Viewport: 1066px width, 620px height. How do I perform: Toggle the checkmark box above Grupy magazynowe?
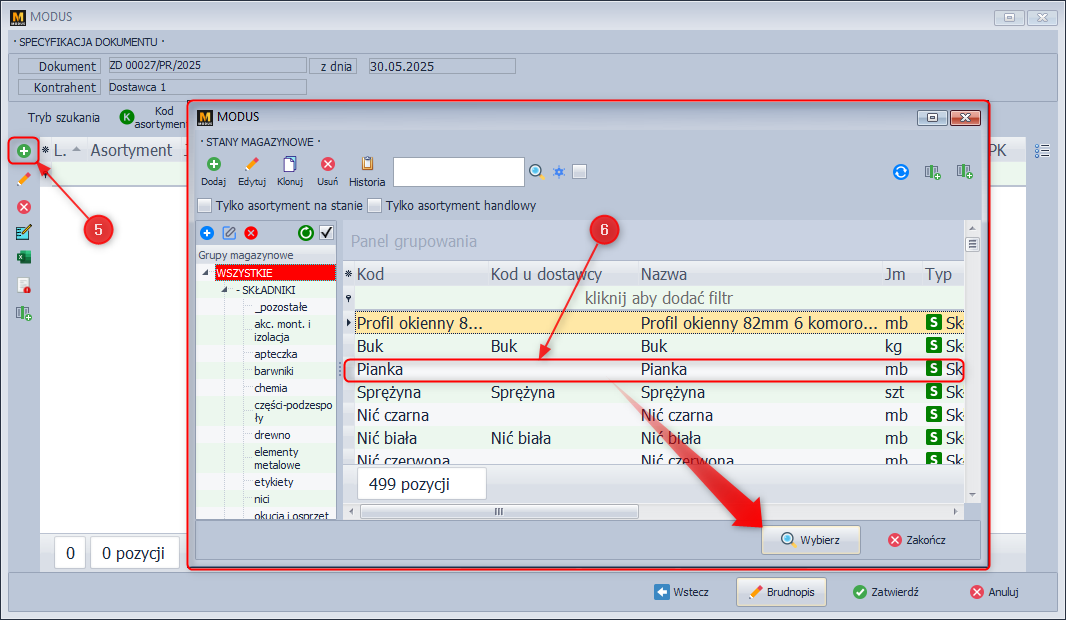(326, 233)
